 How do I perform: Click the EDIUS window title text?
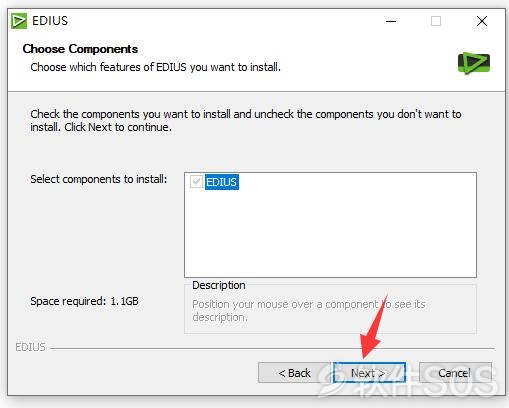pyautogui.click(x=50, y=21)
